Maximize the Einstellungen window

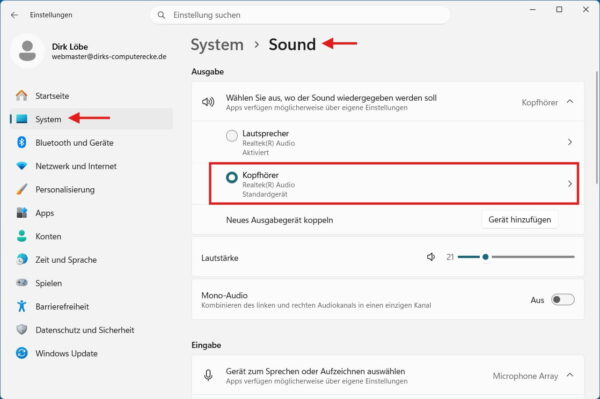559,10
